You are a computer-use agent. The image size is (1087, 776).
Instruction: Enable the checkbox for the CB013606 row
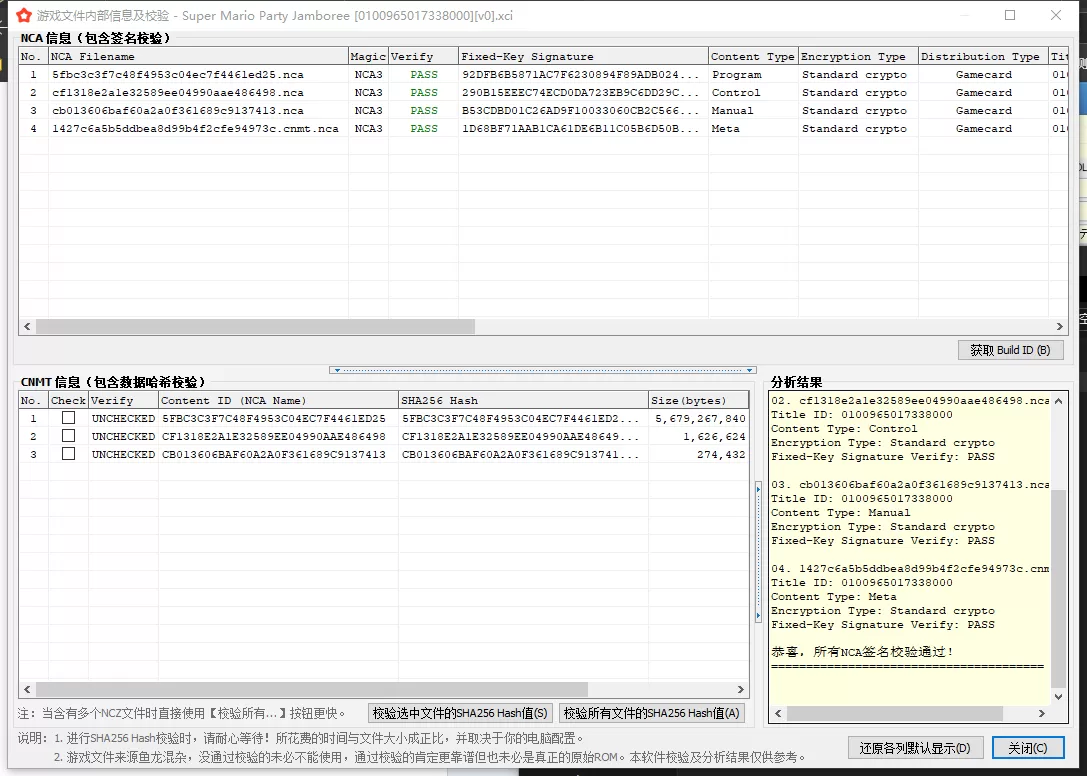tap(68, 454)
